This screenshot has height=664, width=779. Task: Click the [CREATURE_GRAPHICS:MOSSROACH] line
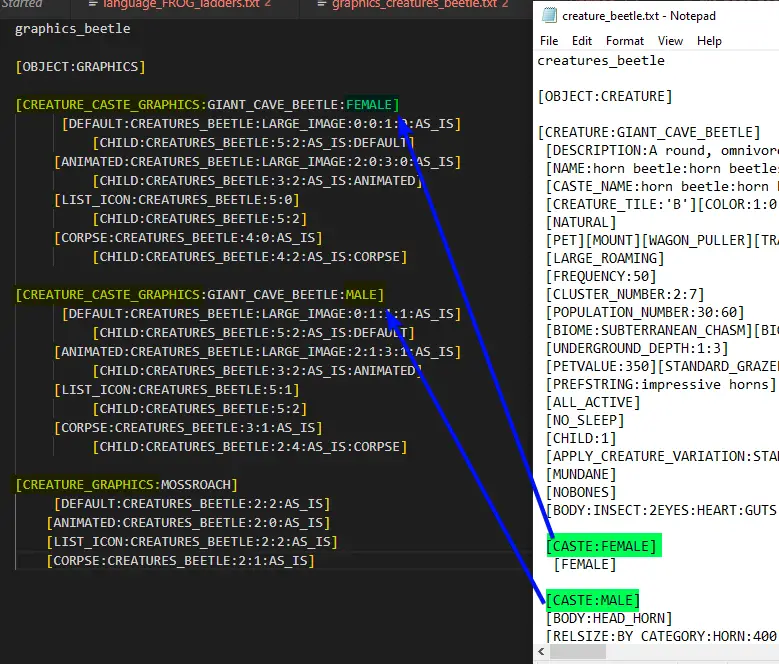126,484
